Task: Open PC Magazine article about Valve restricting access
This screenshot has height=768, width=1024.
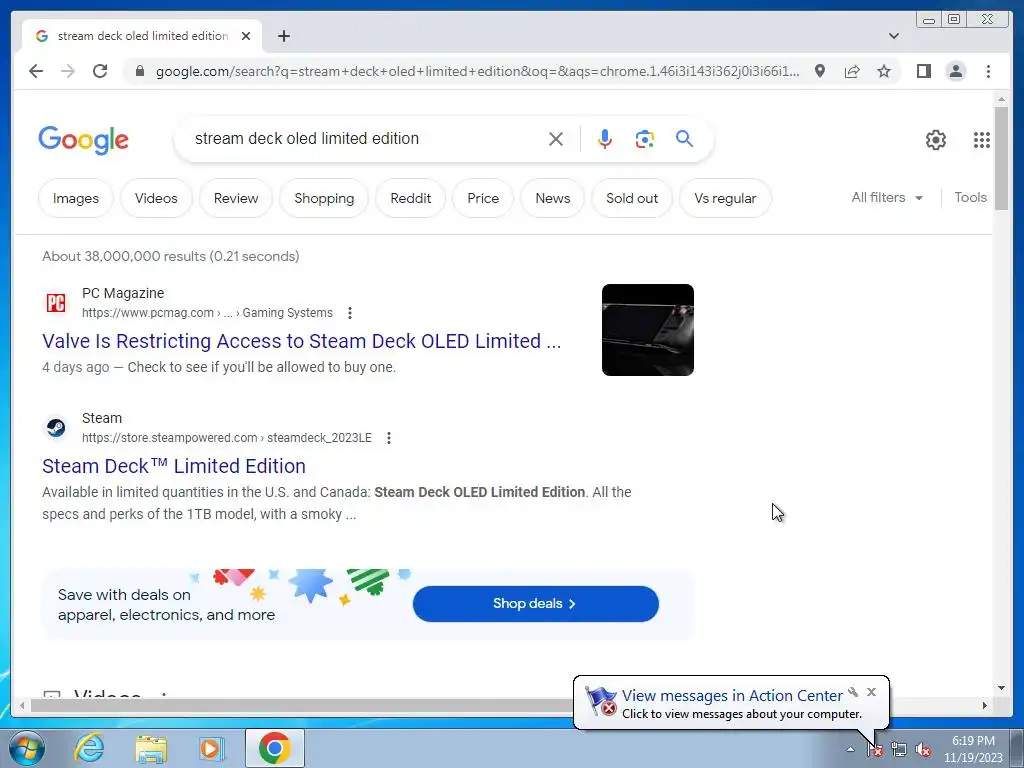Action: 302,341
